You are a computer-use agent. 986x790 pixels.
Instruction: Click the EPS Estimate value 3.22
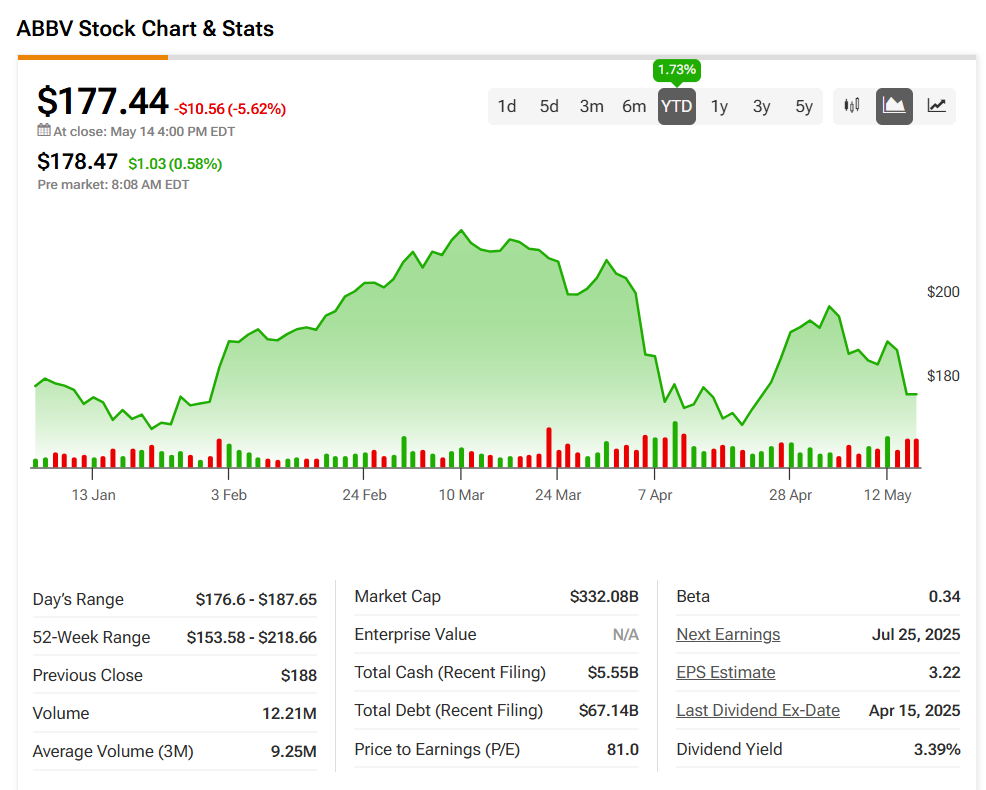point(944,672)
